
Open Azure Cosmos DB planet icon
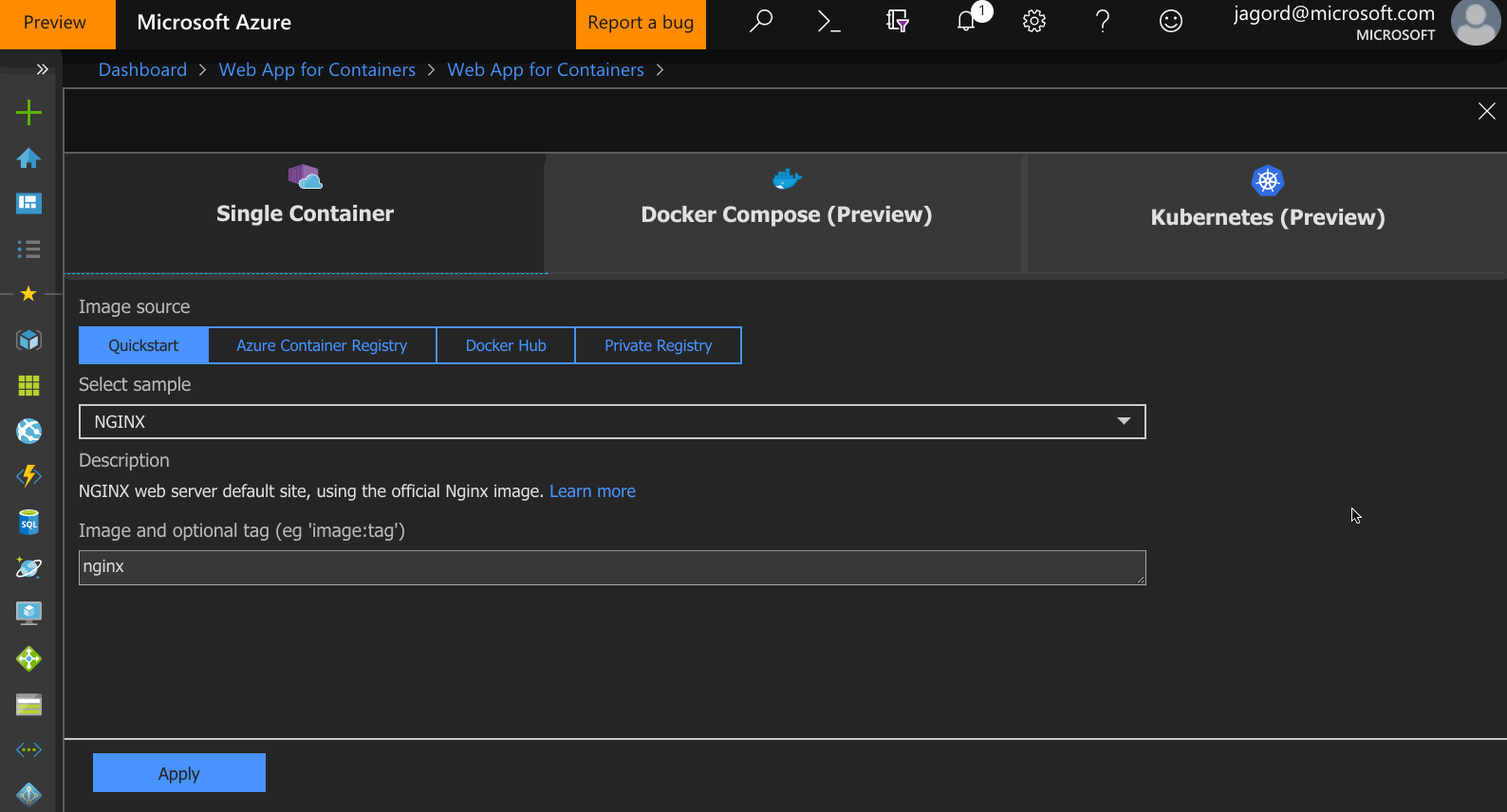[x=28, y=567]
